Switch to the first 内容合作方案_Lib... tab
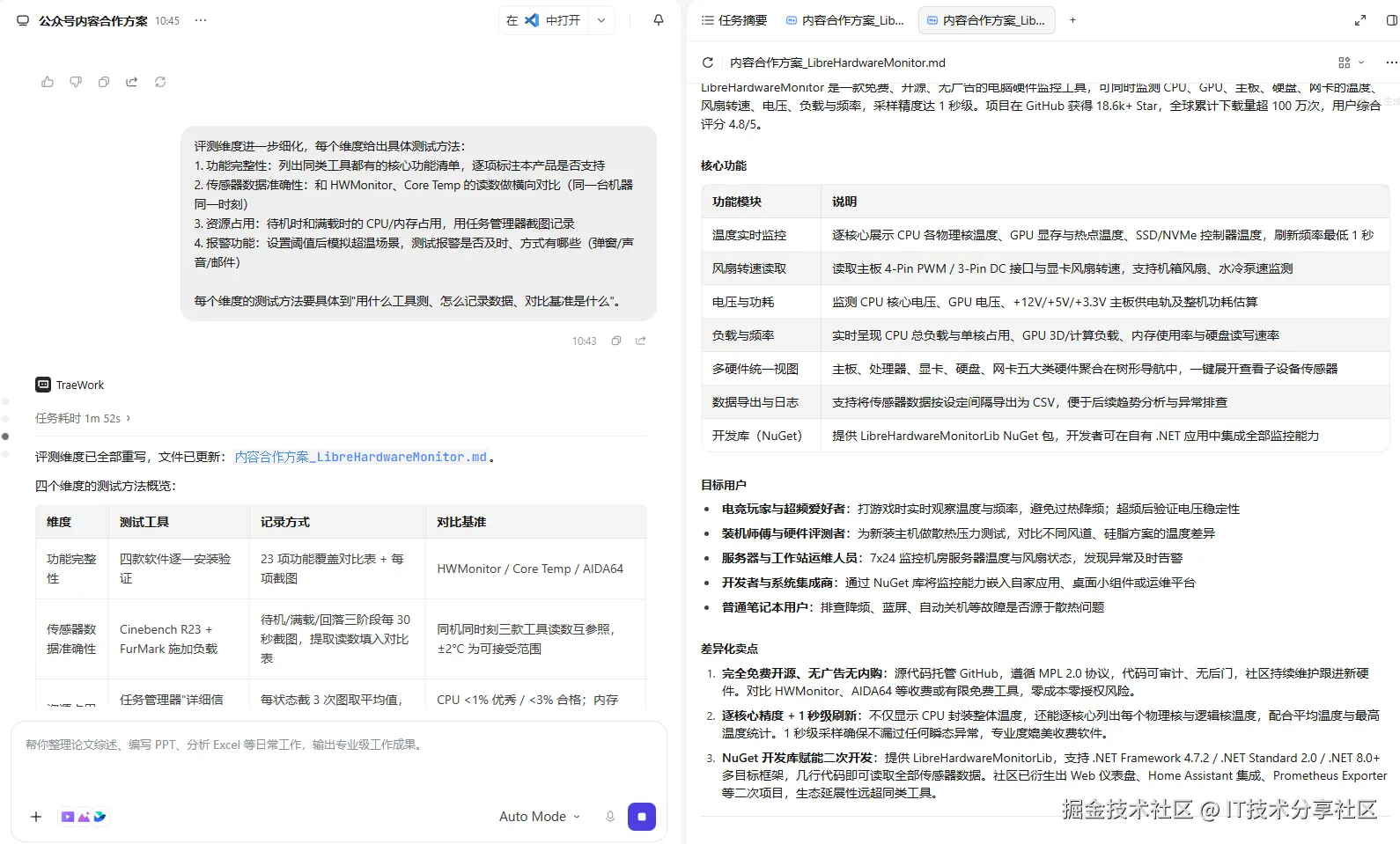This screenshot has width=1400, height=844. click(845, 20)
